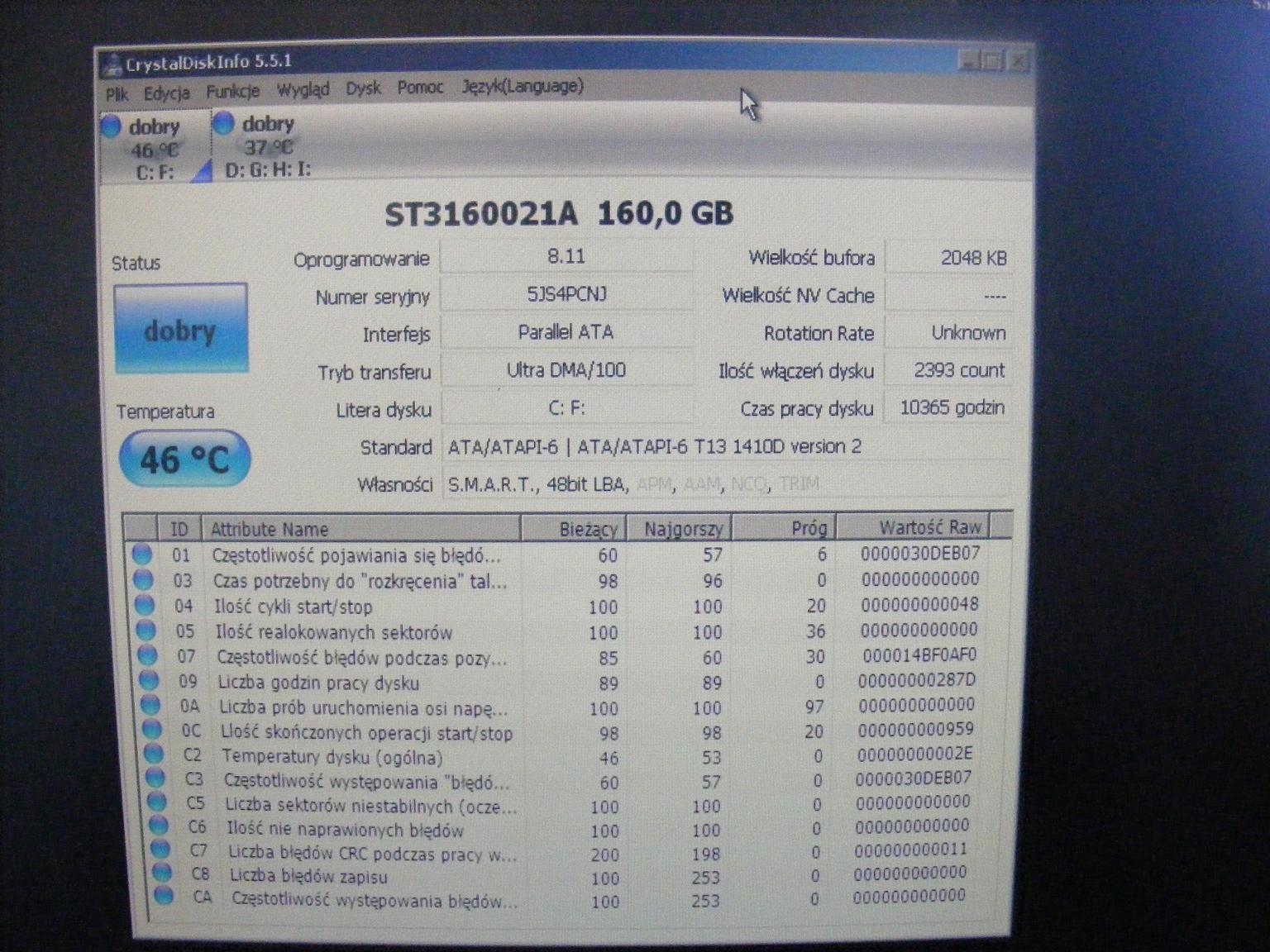Click the power on count 2393 count
The image size is (1270, 952).
coord(948,370)
